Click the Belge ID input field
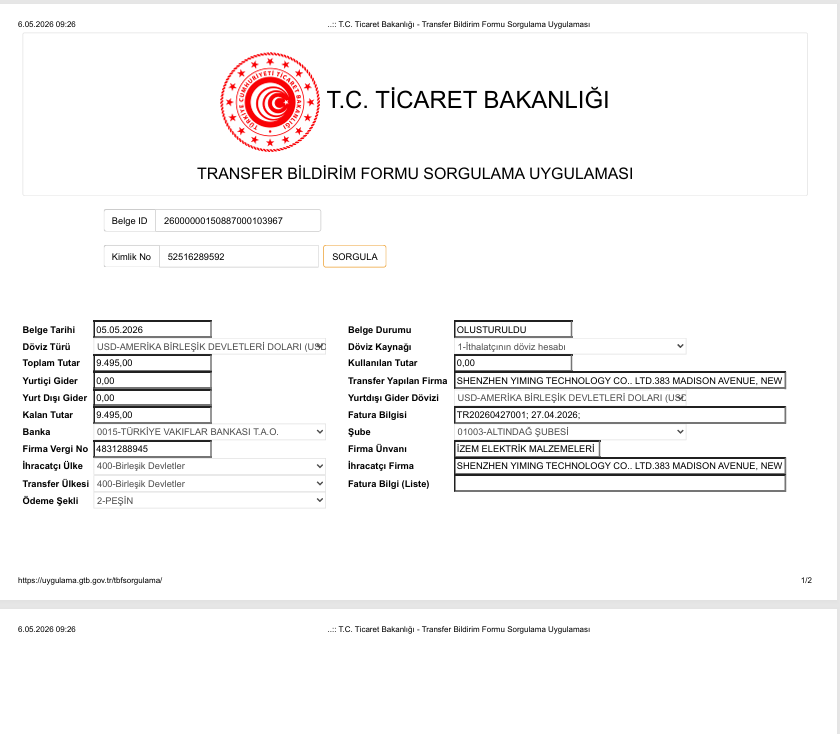The image size is (840, 734). click(238, 221)
